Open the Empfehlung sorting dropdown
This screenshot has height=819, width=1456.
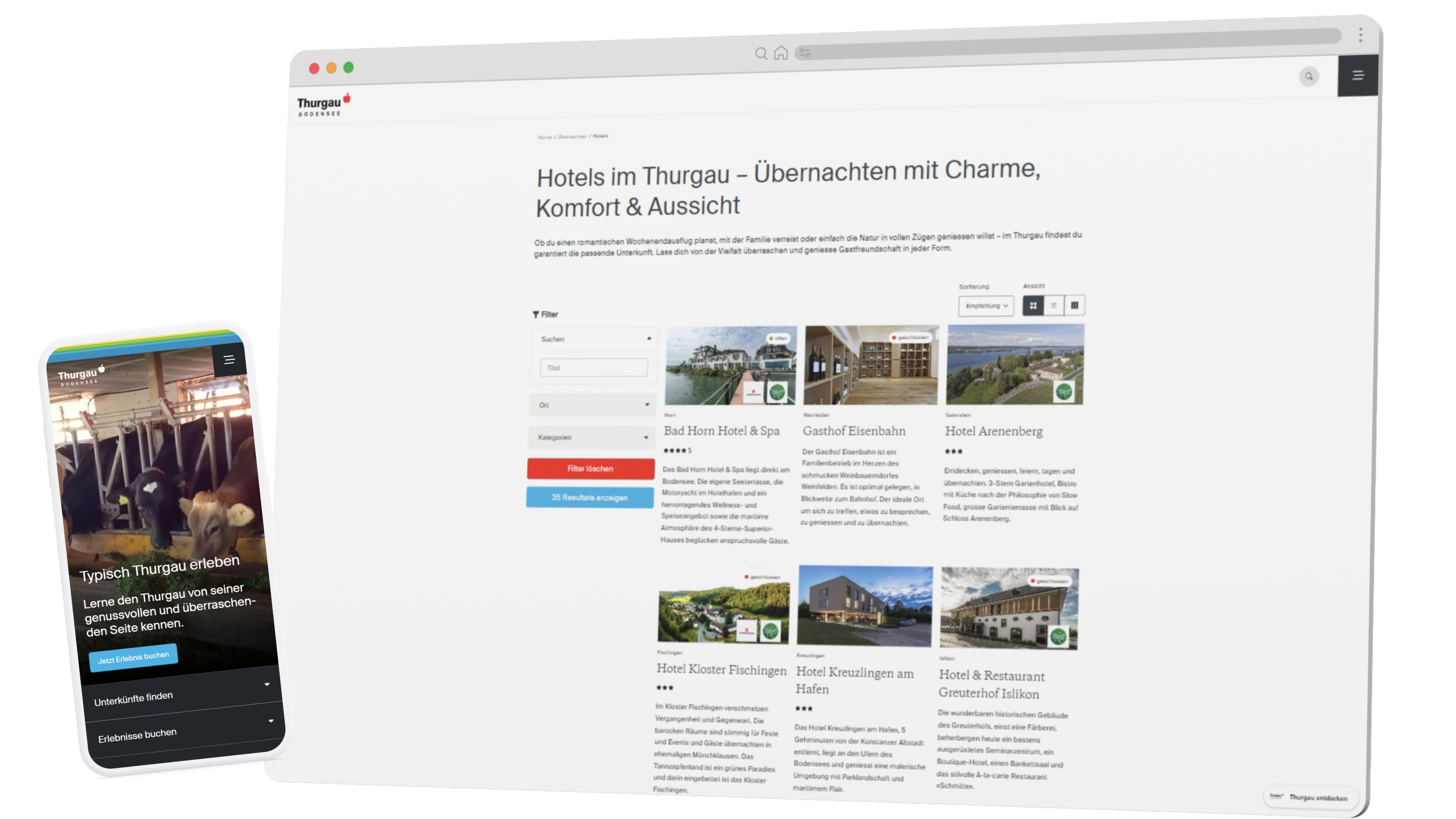986,306
